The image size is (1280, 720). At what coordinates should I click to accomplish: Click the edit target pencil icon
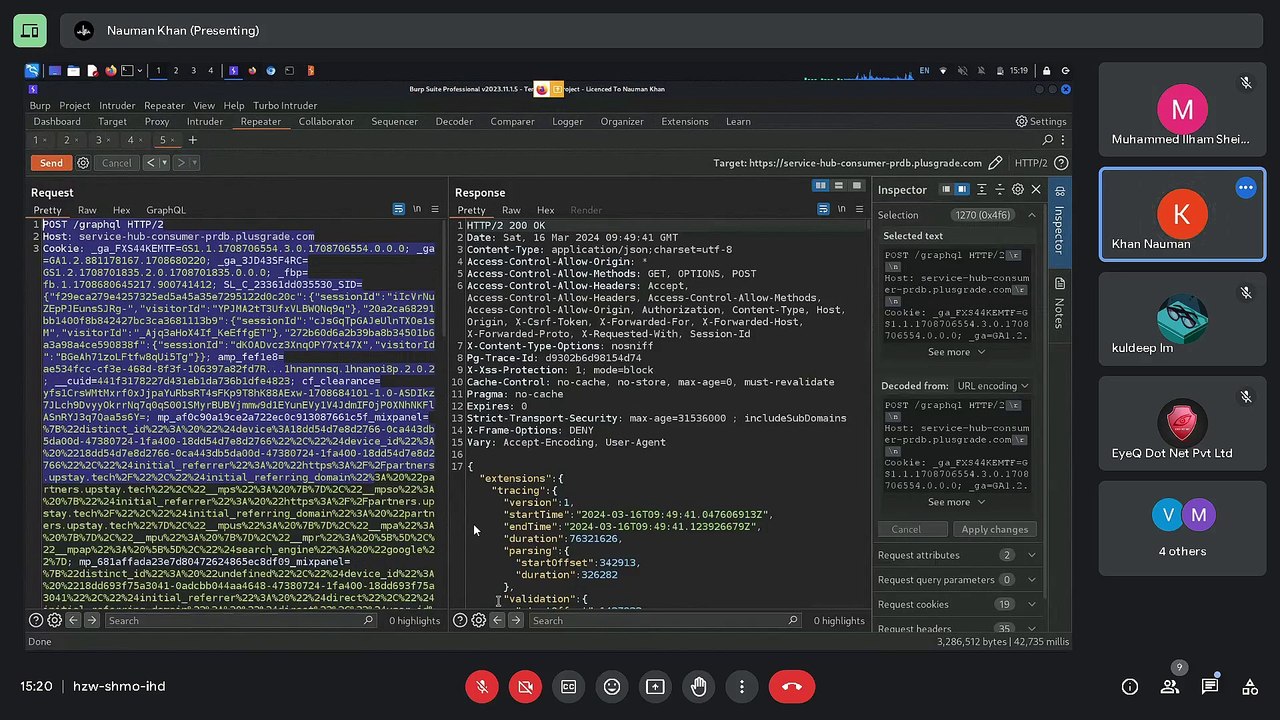(995, 163)
